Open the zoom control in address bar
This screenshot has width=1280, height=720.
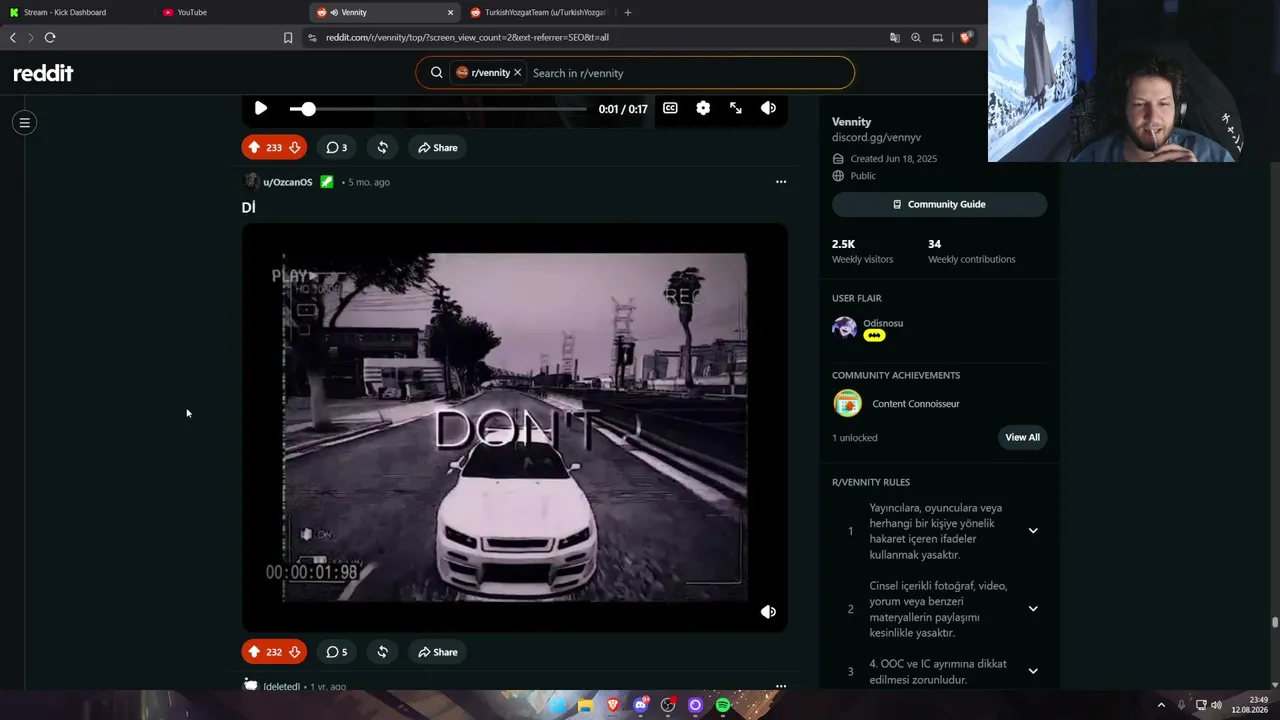(x=916, y=37)
